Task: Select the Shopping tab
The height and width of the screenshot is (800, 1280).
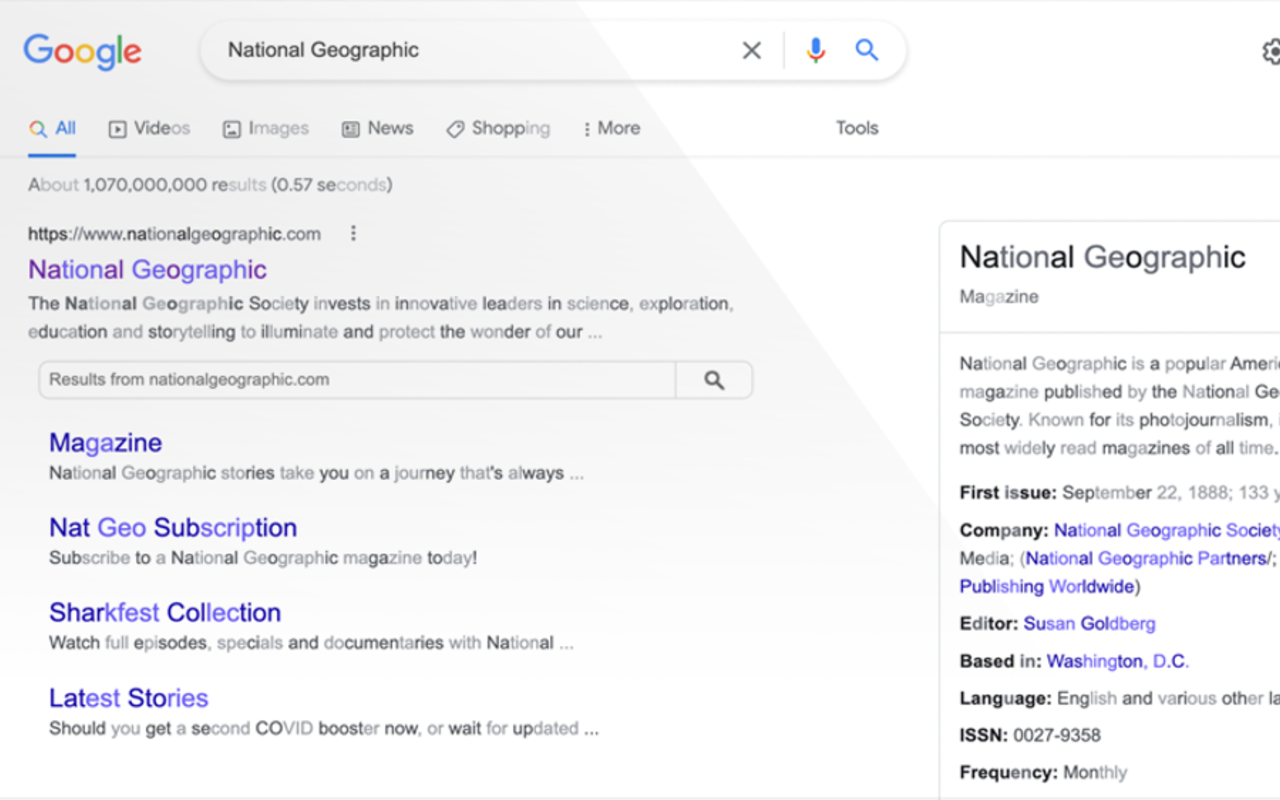Action: (x=498, y=128)
